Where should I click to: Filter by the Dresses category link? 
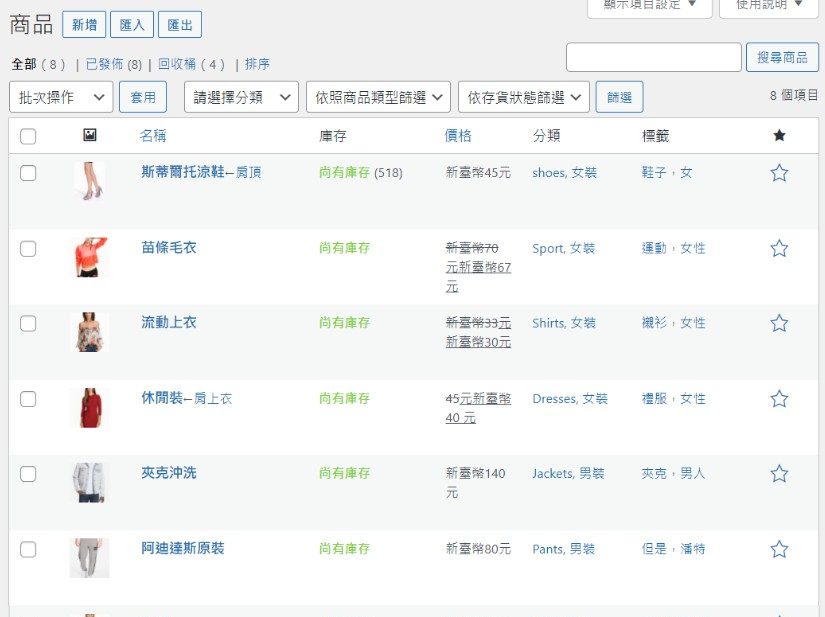coord(555,399)
